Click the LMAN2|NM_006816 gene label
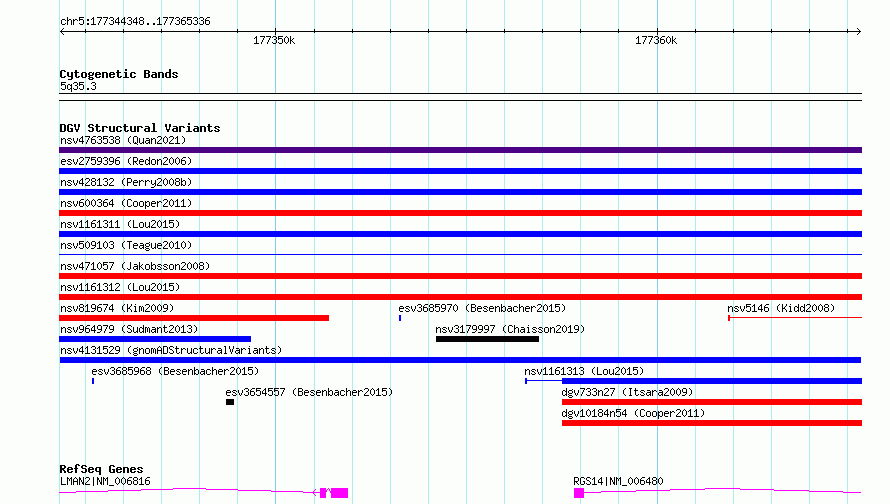 click(x=105, y=481)
